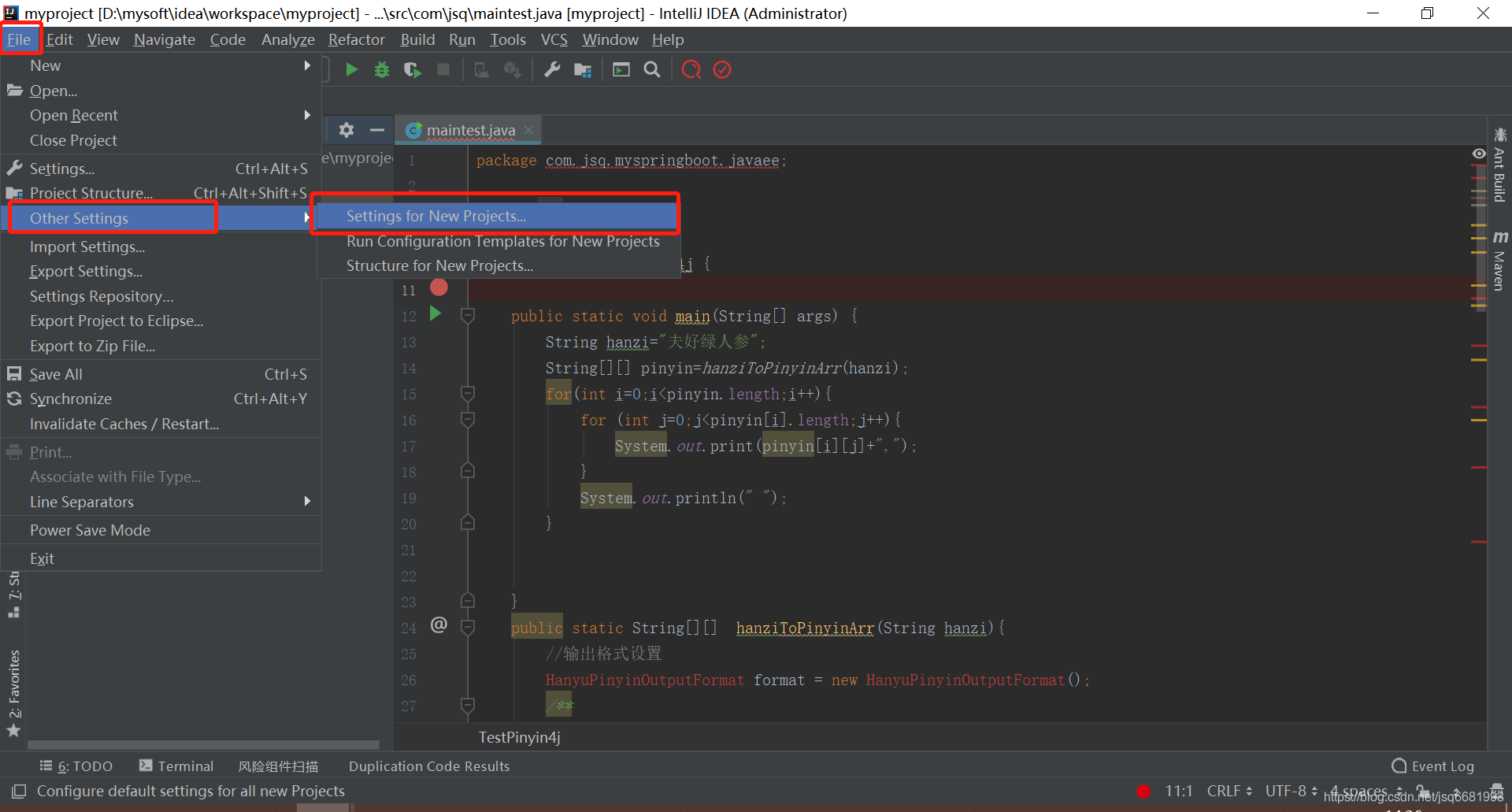Choose Settings for New Projects...
This screenshot has width=1512, height=812.
click(x=496, y=216)
